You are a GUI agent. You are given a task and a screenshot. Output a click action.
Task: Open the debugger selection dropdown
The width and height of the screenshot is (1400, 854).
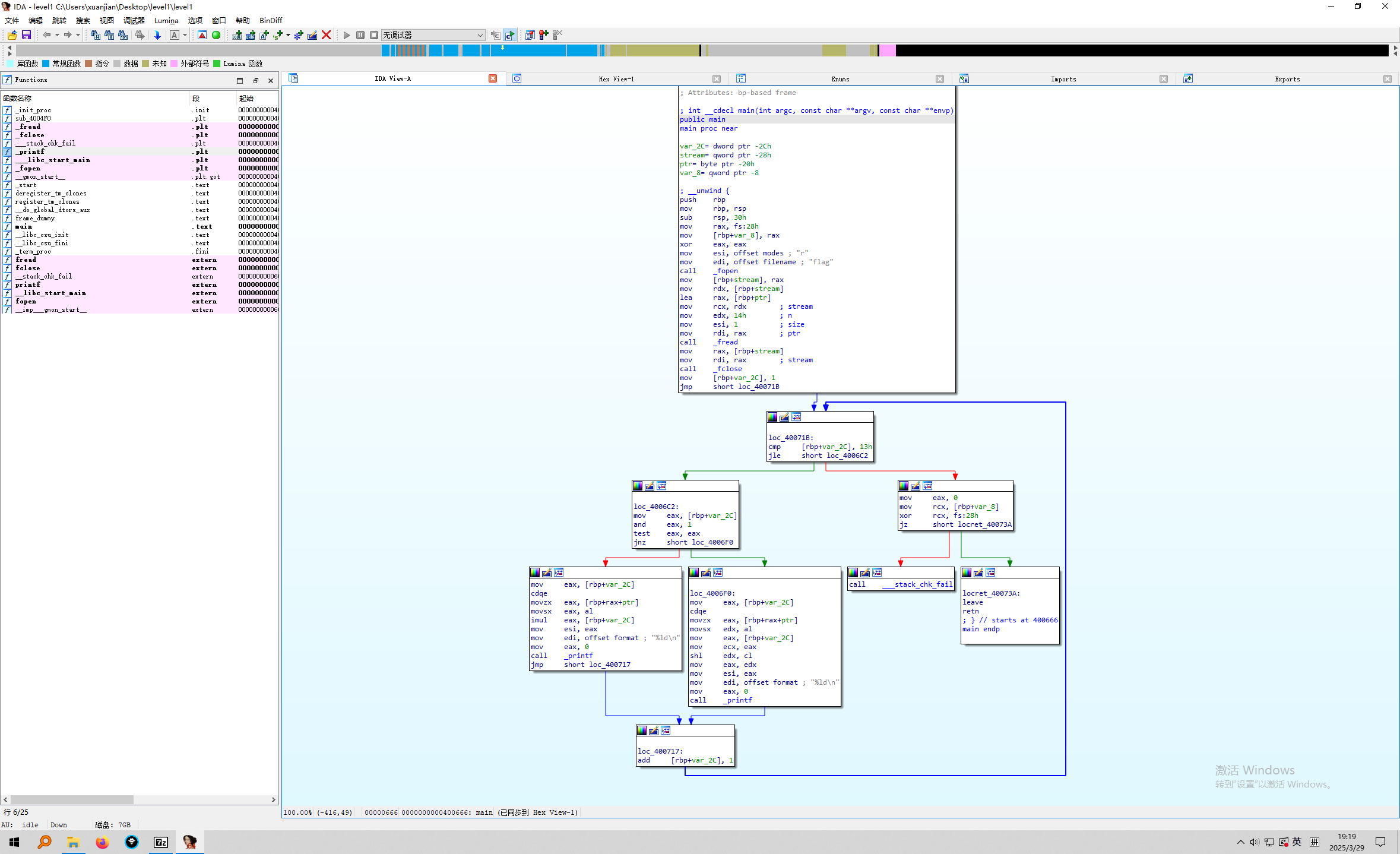[x=480, y=35]
